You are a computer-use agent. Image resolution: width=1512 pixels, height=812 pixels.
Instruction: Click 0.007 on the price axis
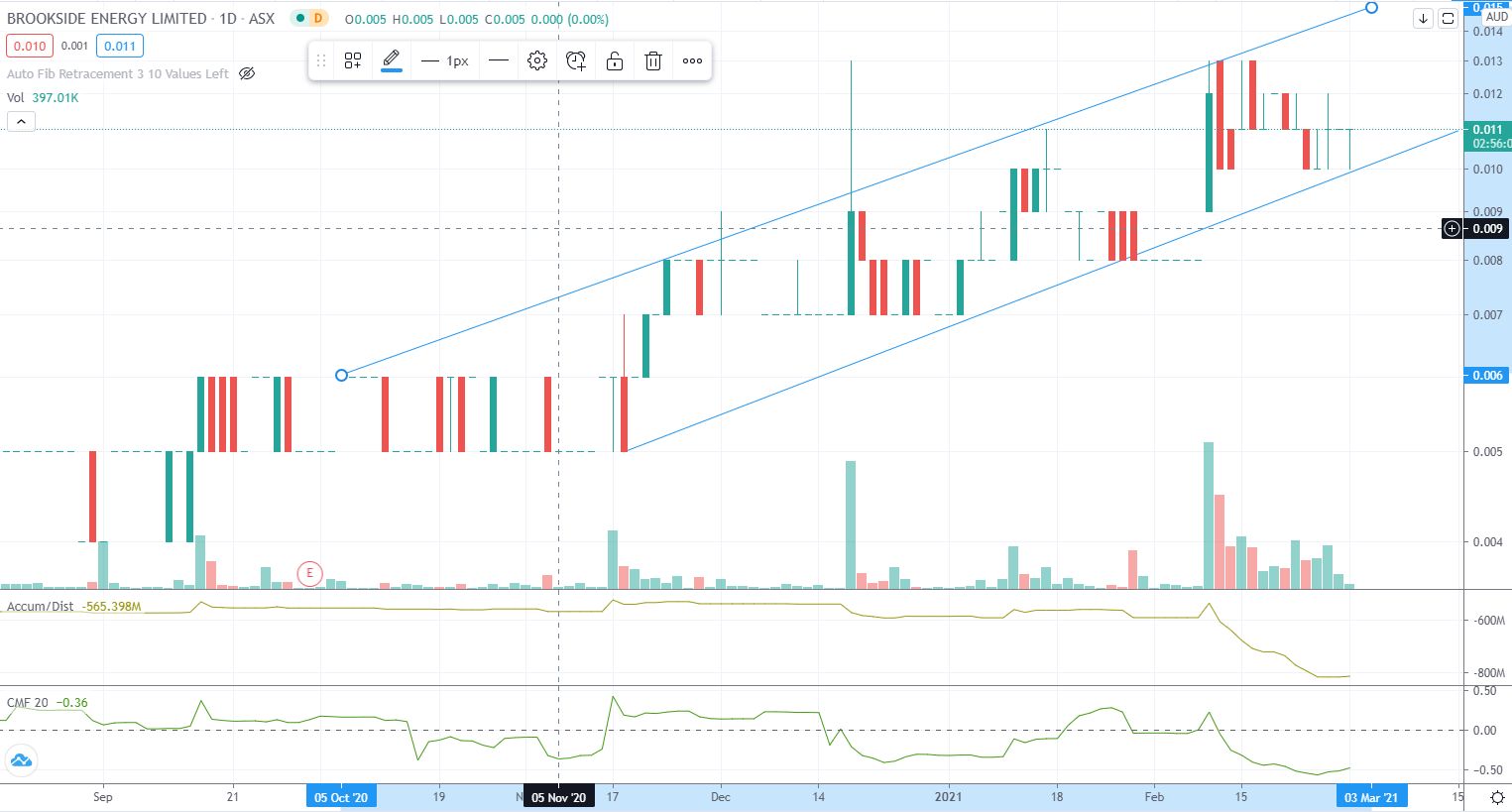[1487, 315]
